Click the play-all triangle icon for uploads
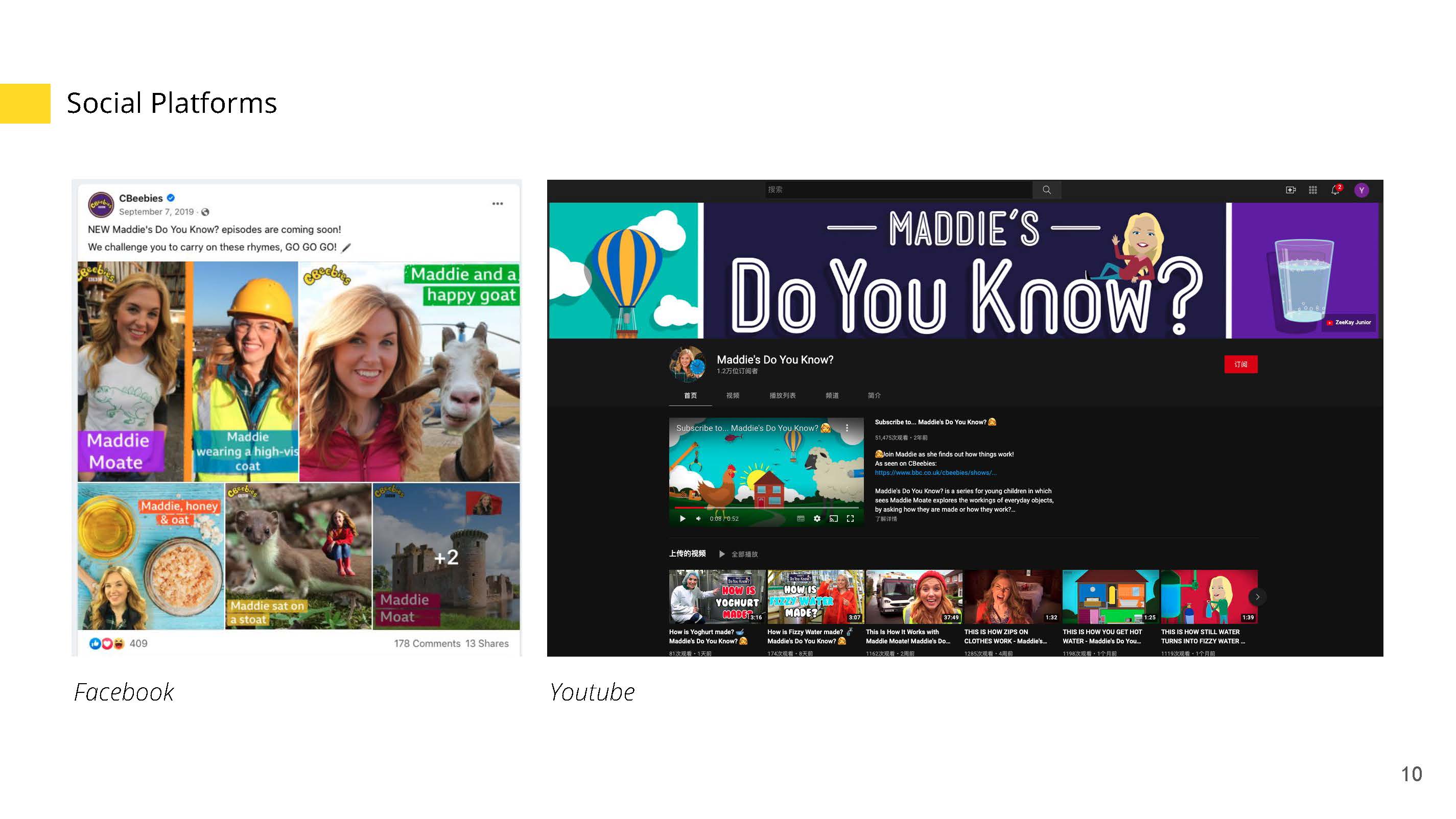1456x819 pixels. click(722, 554)
